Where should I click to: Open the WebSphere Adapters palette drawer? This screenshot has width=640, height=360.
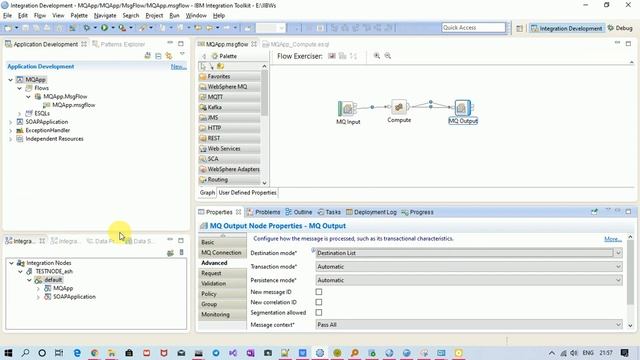[229, 169]
